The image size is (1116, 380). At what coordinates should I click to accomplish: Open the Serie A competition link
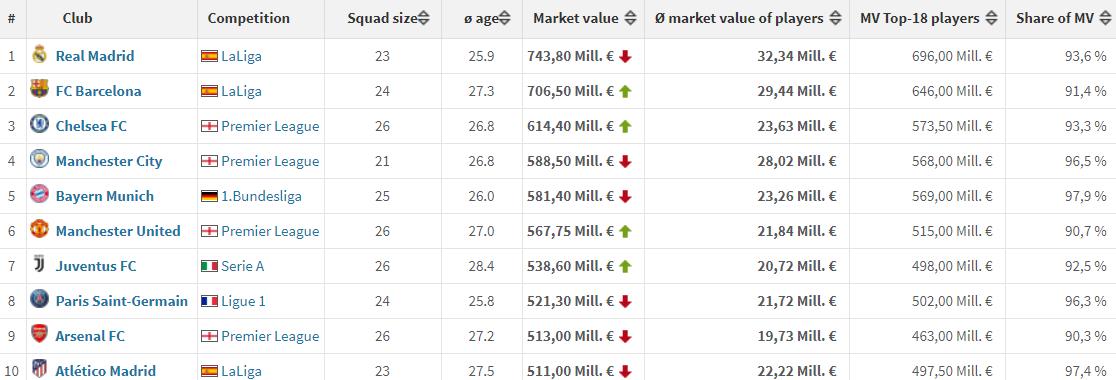243,266
